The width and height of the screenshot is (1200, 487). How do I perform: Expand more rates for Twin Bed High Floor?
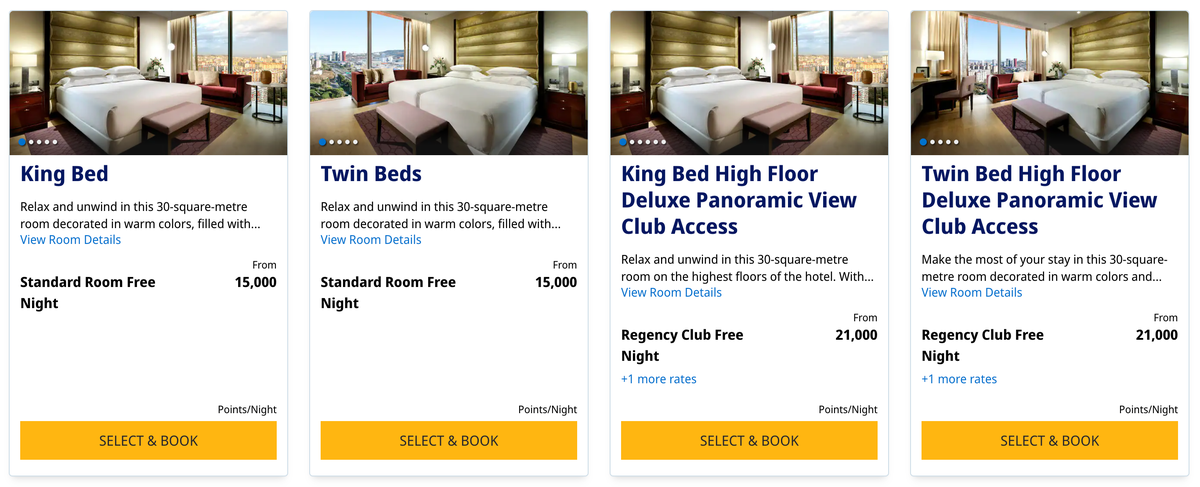tap(959, 380)
